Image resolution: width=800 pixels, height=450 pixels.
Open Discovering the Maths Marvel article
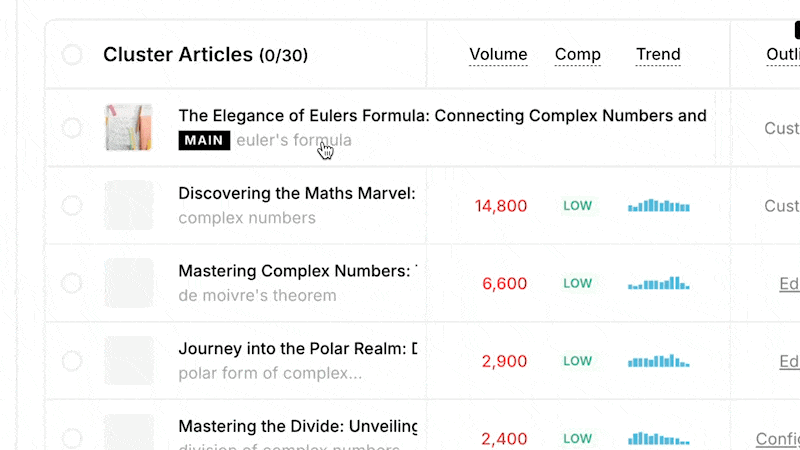click(x=296, y=193)
